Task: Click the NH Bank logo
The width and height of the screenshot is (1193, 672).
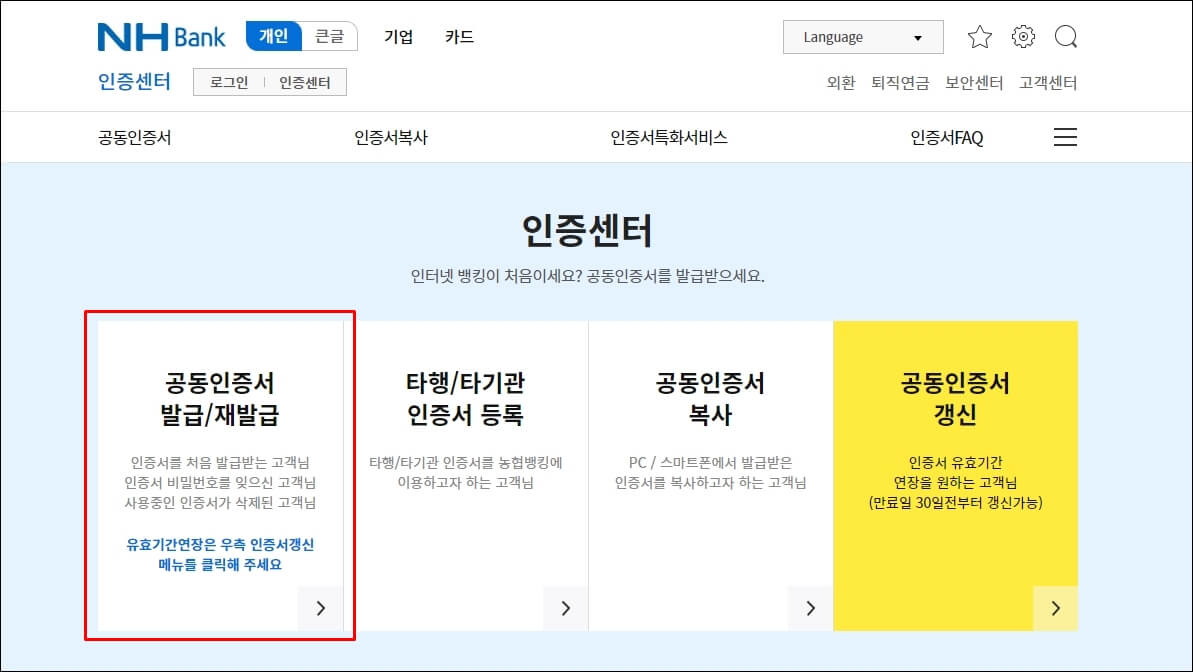Action: (x=160, y=36)
